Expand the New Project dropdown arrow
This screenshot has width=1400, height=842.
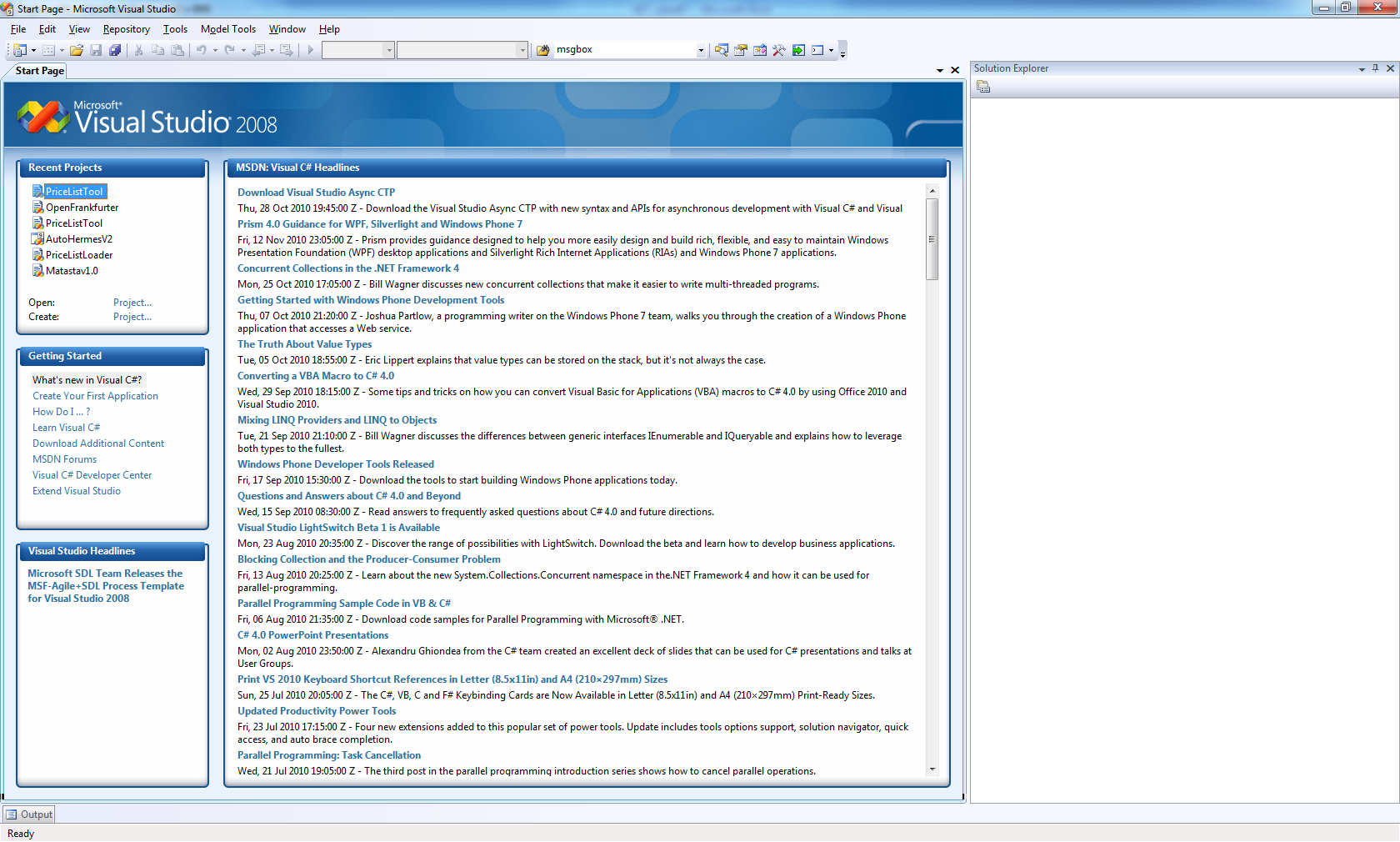[x=33, y=50]
